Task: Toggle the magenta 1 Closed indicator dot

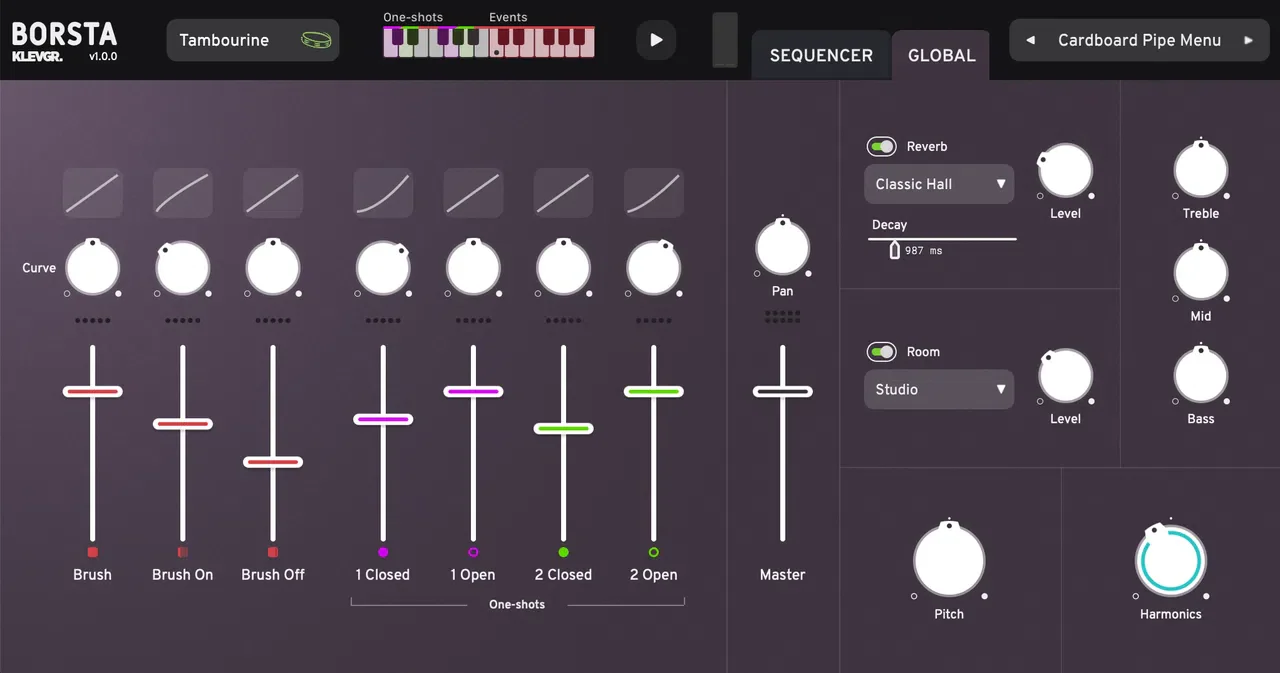Action: 383,552
